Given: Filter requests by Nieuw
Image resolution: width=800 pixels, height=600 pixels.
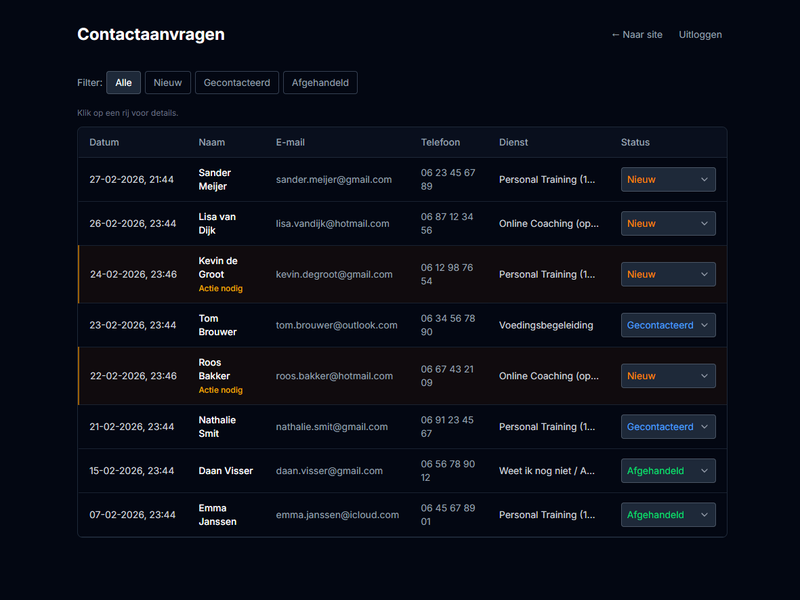Looking at the screenshot, I should pos(168,83).
